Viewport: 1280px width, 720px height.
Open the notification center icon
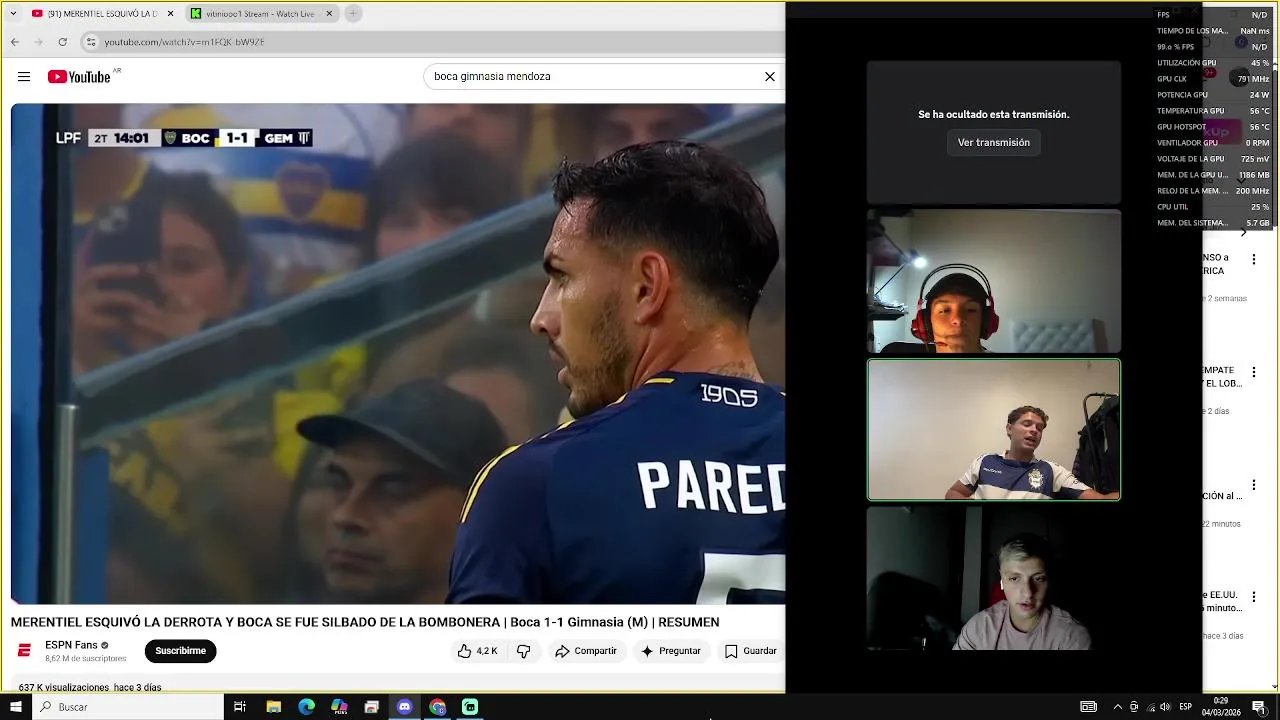coord(1259,707)
